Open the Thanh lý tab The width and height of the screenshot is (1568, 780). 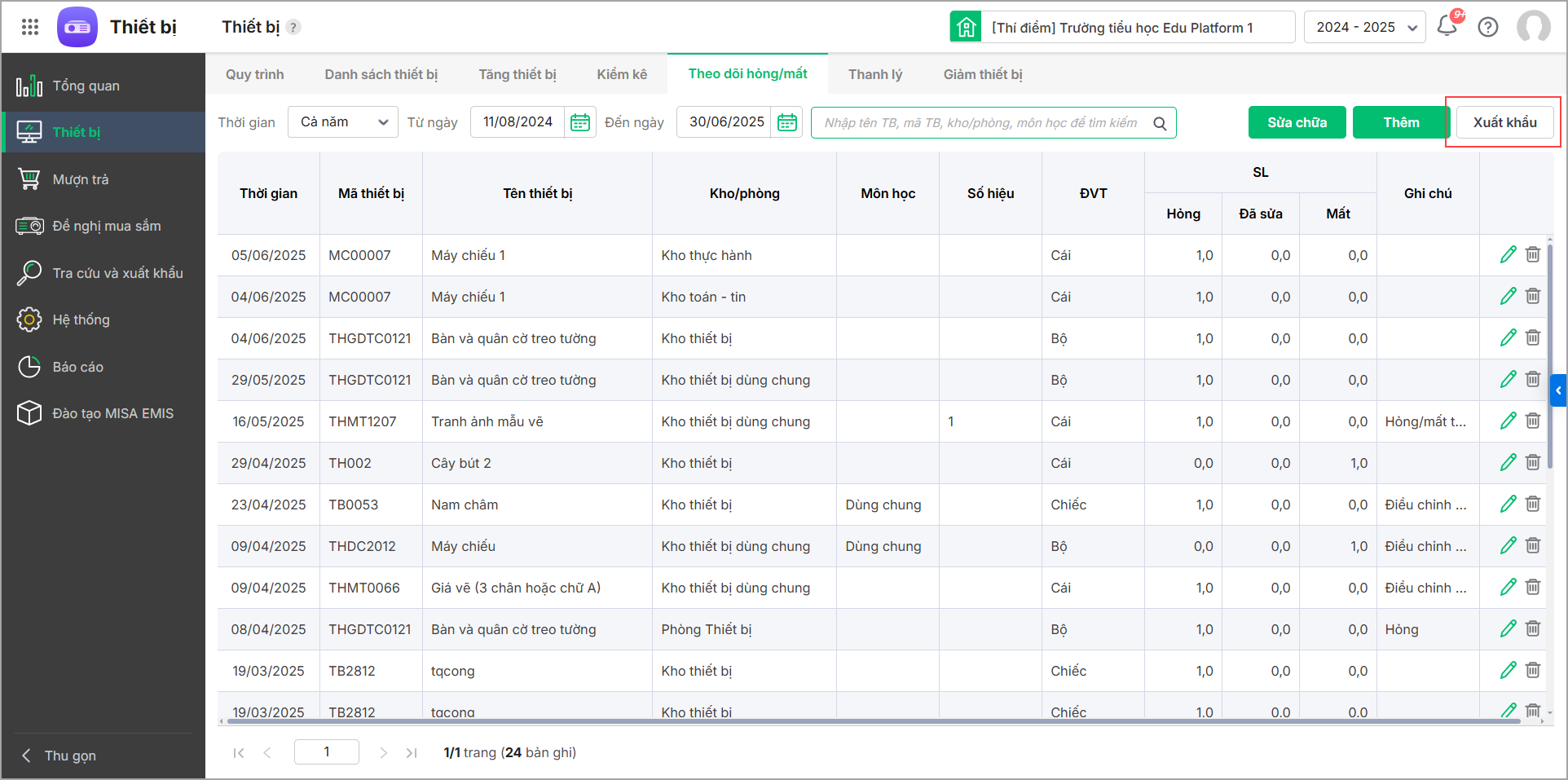874,74
